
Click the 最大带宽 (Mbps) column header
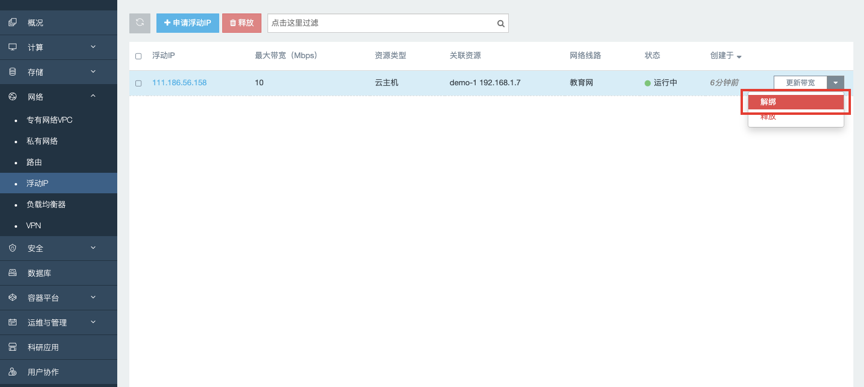pos(286,56)
